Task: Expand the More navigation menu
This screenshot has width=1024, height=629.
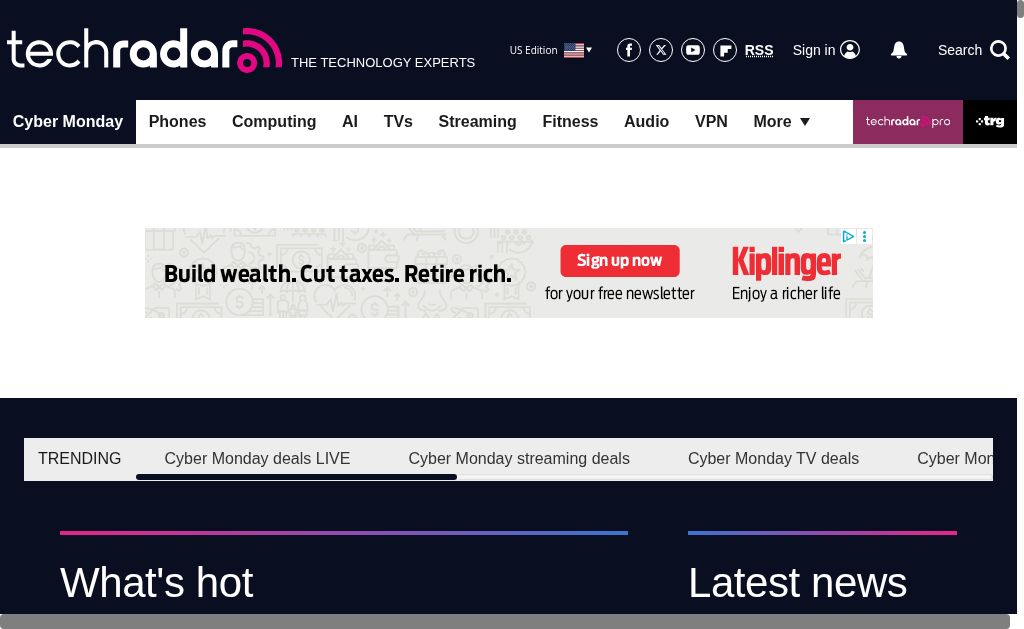Action: pyautogui.click(x=781, y=122)
